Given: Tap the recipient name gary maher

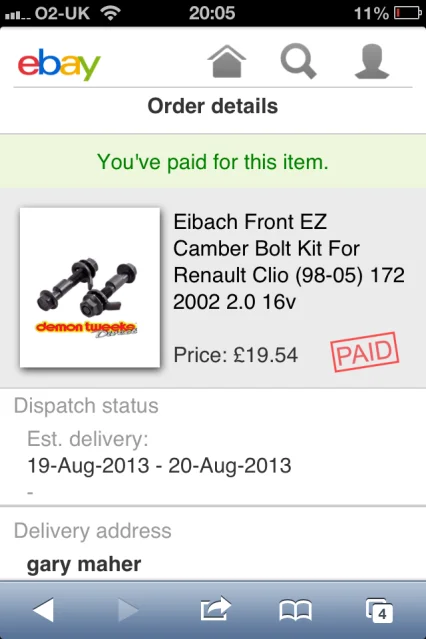Looking at the screenshot, I should click(x=84, y=564).
